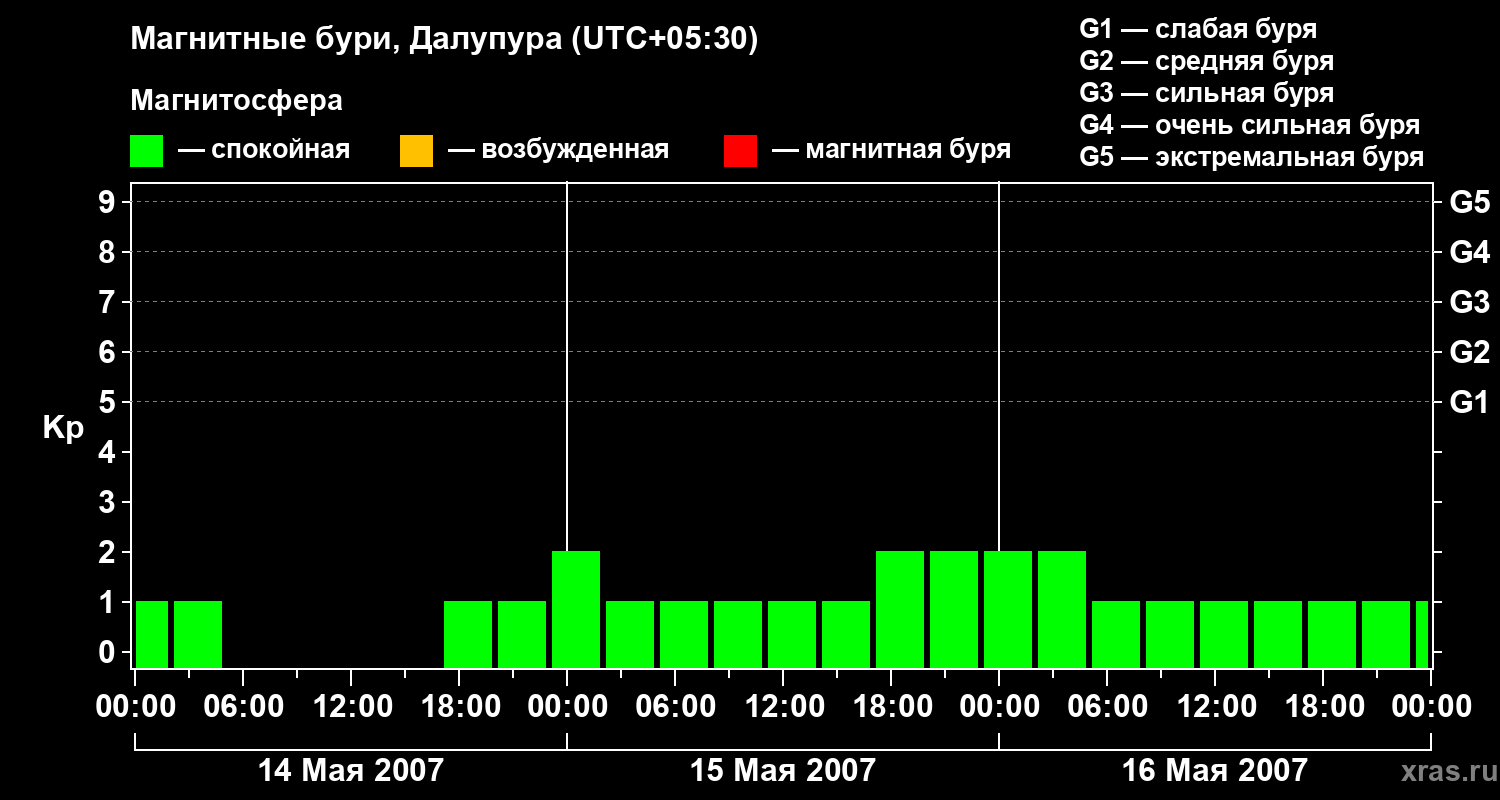Screen dimensions: 1500x800
Task: Click the Kp 2 bar straddling midnight into 16 Мая
Action: tap(1008, 610)
